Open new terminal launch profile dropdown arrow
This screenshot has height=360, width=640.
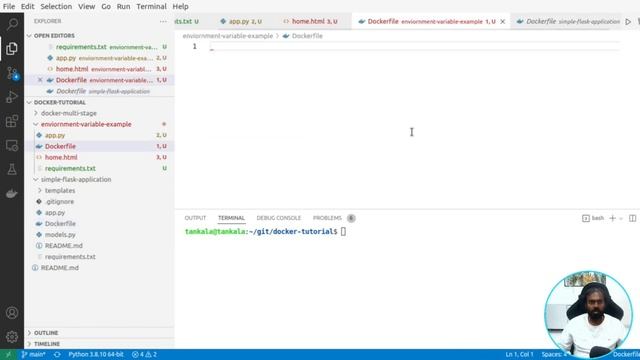coord(621,218)
